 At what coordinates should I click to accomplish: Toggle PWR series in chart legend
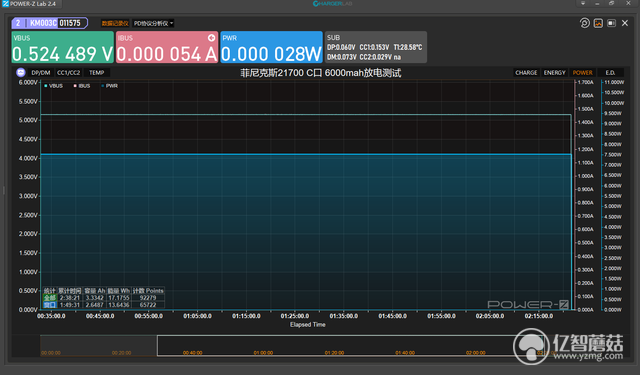[x=109, y=86]
